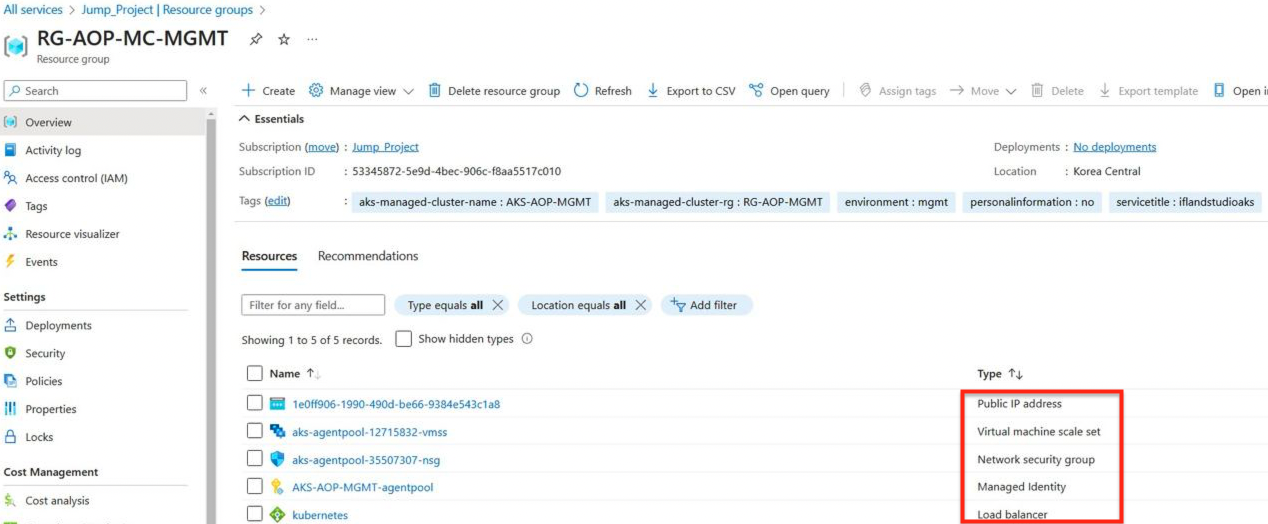1268x524 pixels.
Task: Open the No deployments link
Action: (x=1115, y=147)
